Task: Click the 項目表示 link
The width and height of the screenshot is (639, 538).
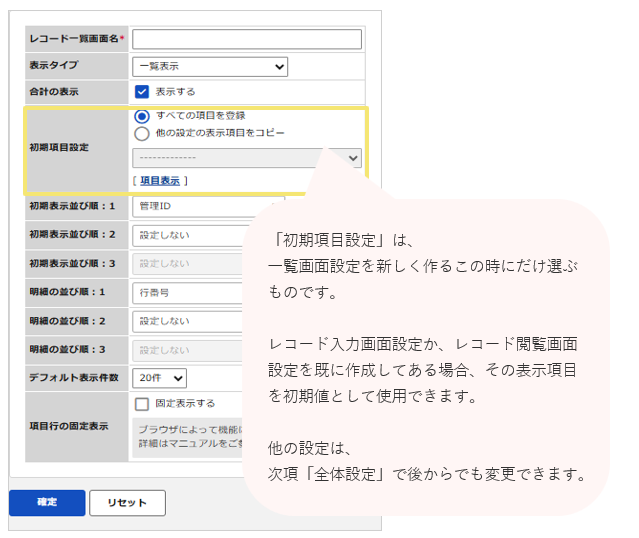Action: tap(160, 181)
